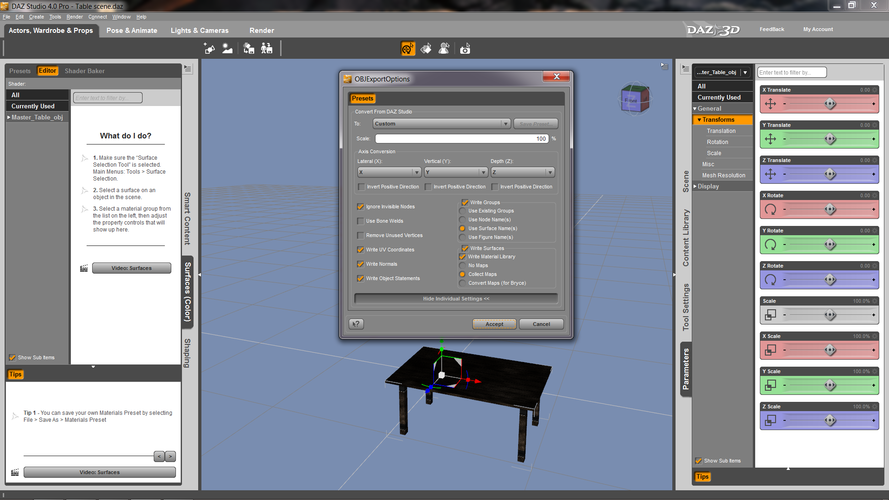
Task: Click the X Translate slider handle
Action: tap(831, 104)
